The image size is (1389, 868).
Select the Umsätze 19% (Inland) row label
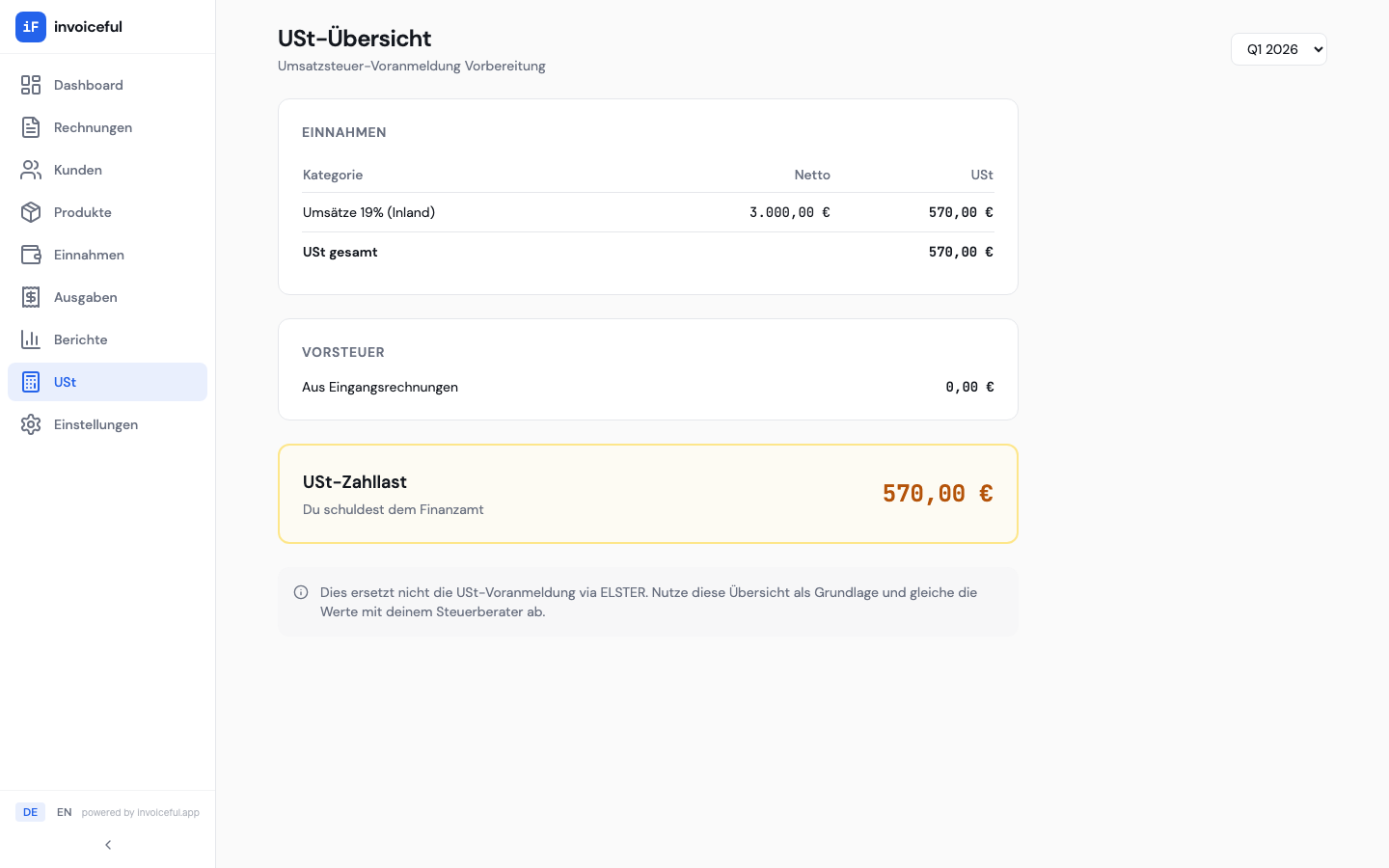(x=368, y=212)
